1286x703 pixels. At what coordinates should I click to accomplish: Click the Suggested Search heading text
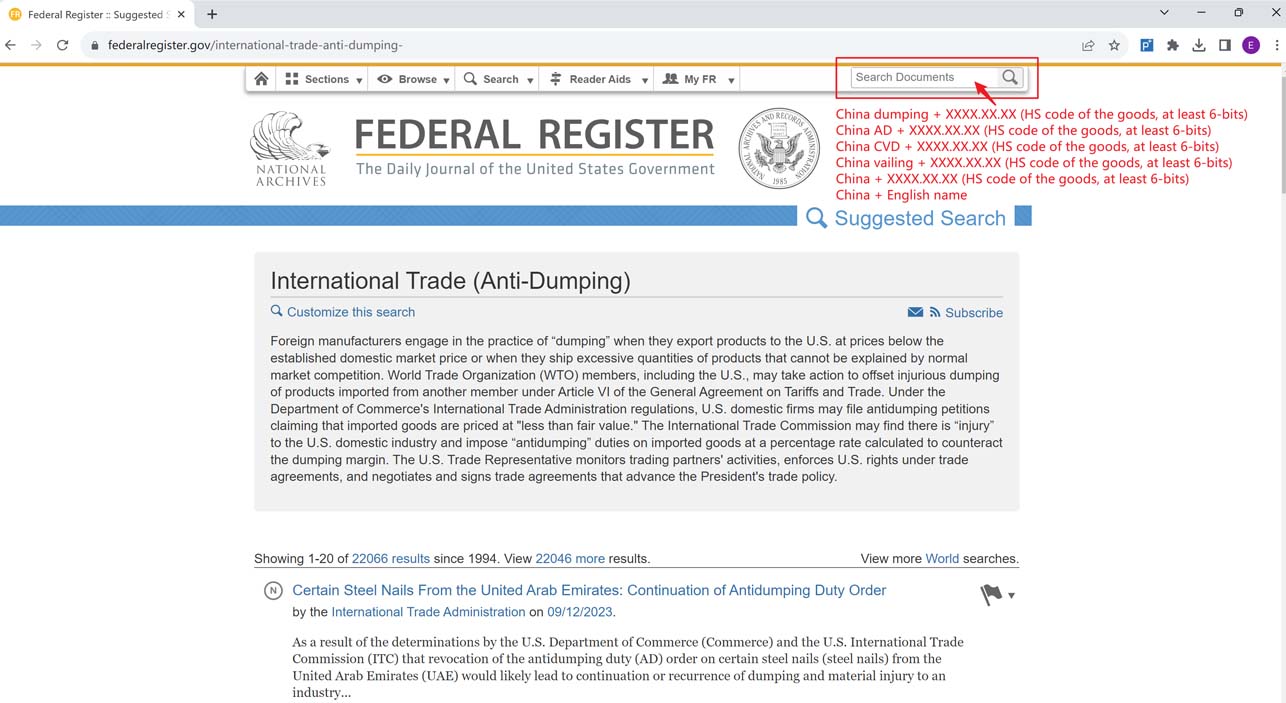coord(920,218)
